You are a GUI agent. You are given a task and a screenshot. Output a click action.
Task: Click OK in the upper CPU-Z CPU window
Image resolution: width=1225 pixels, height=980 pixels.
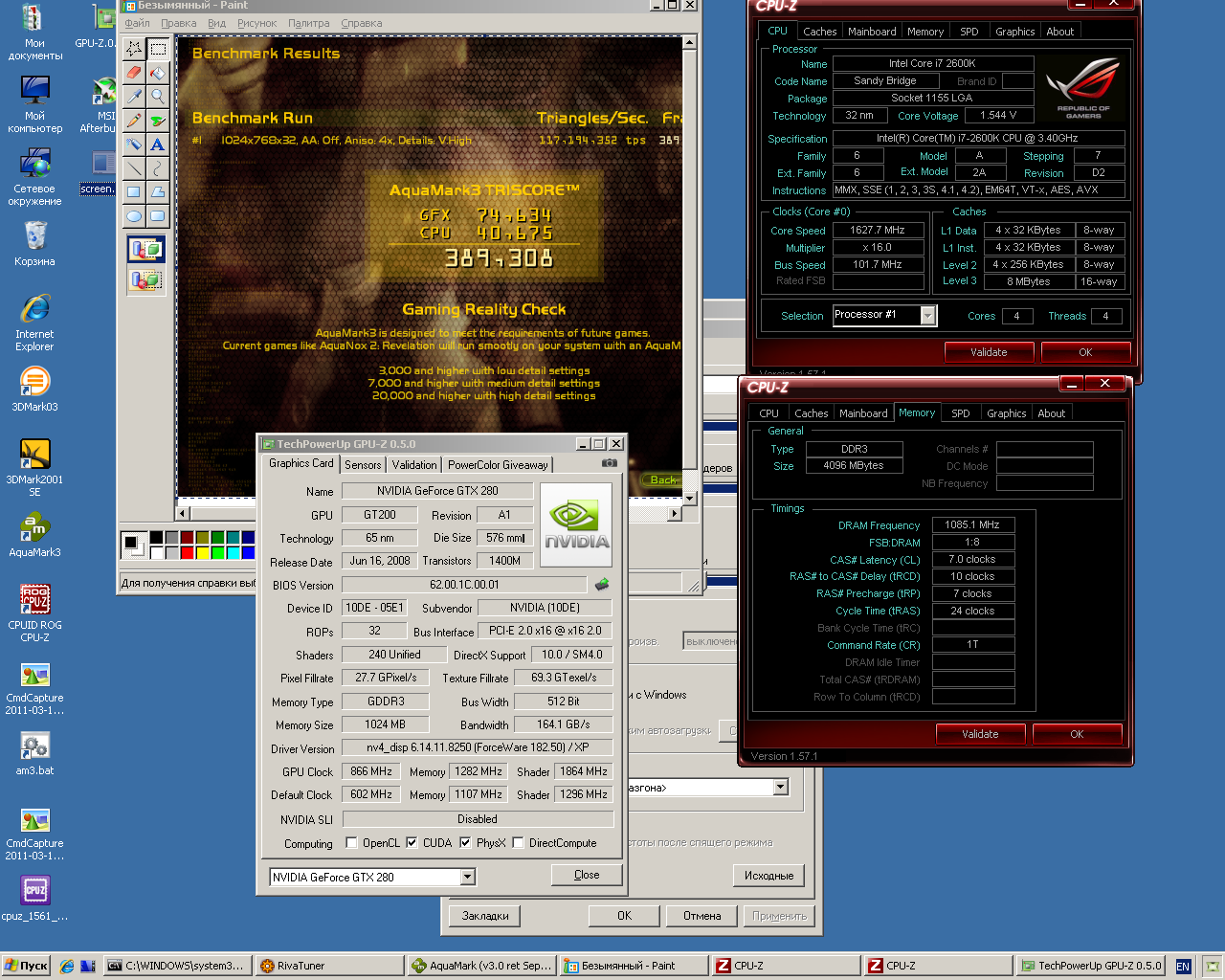point(1085,352)
